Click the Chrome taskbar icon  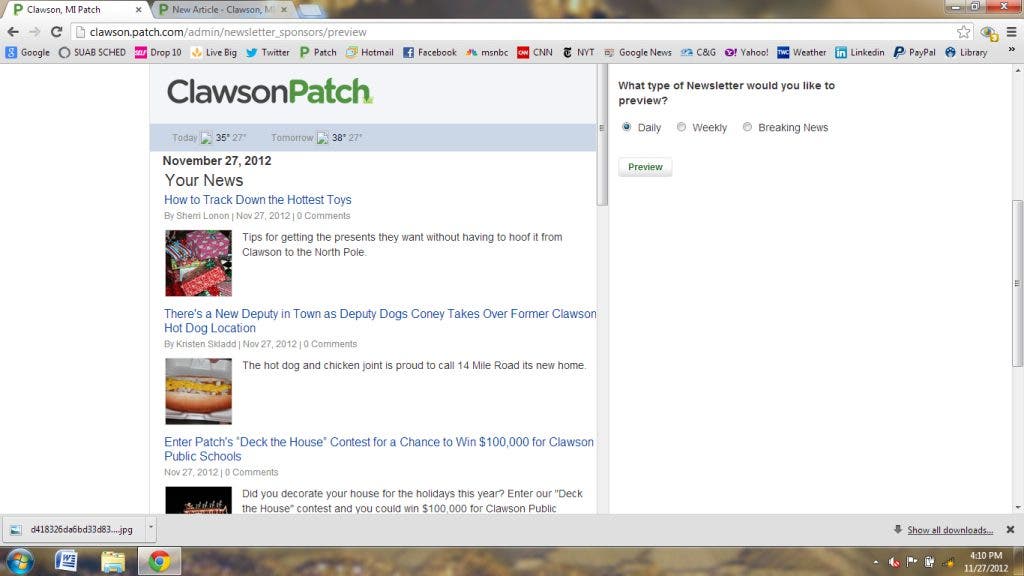(x=159, y=562)
